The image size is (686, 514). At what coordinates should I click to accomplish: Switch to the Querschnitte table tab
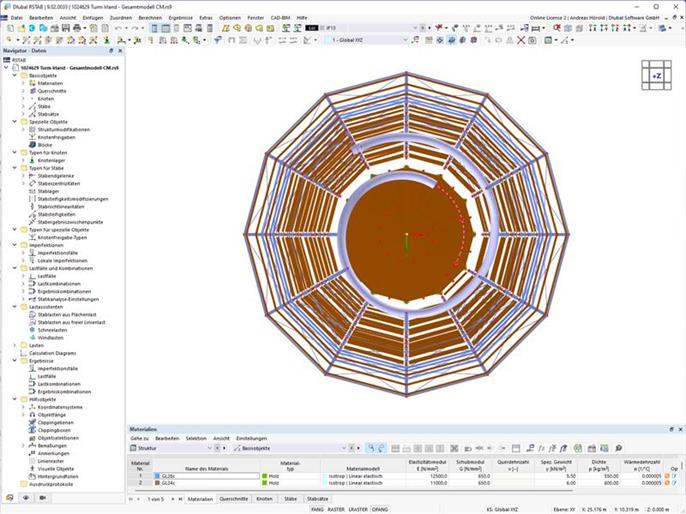(x=234, y=499)
